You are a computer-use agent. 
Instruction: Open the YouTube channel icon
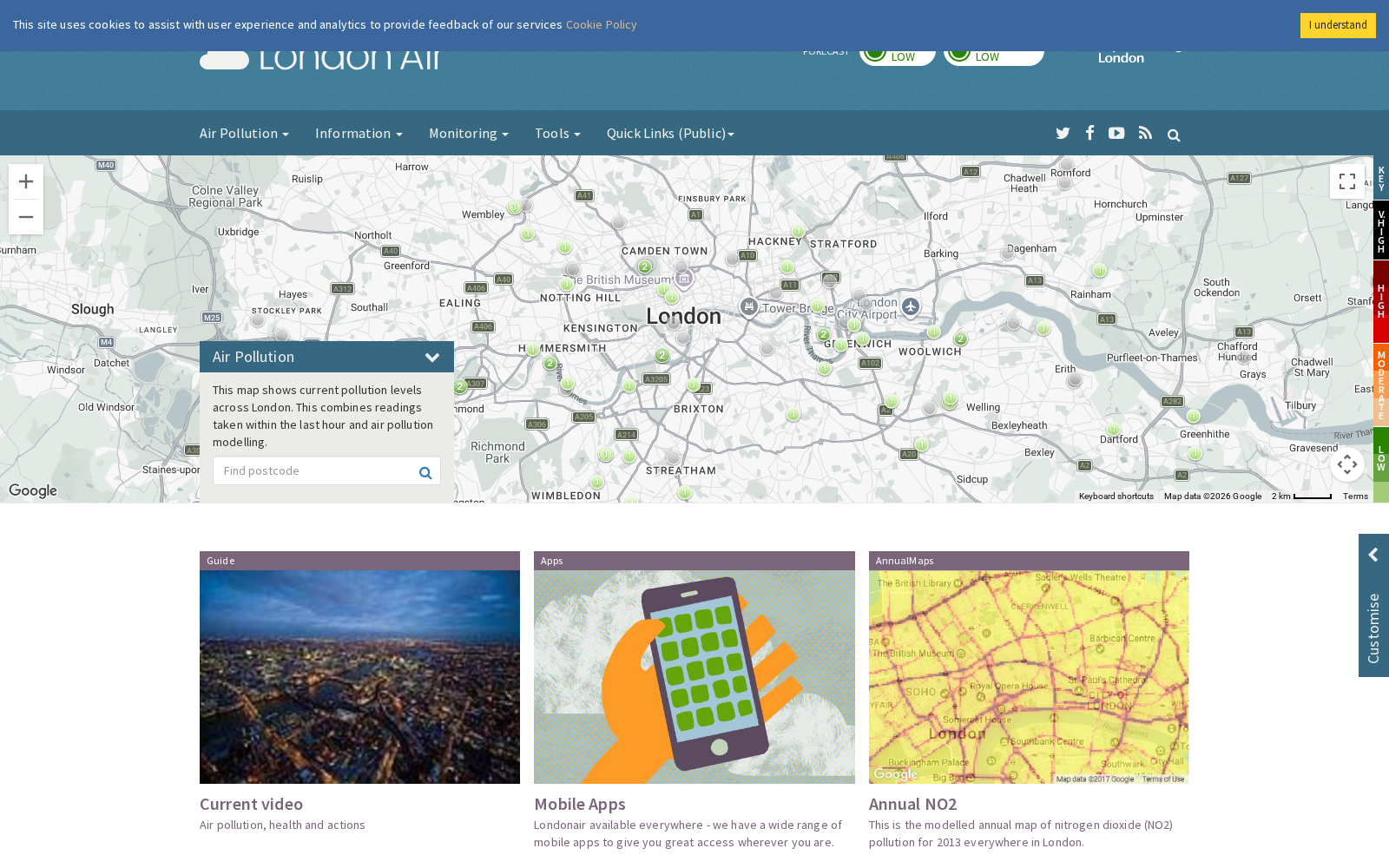(x=1116, y=133)
